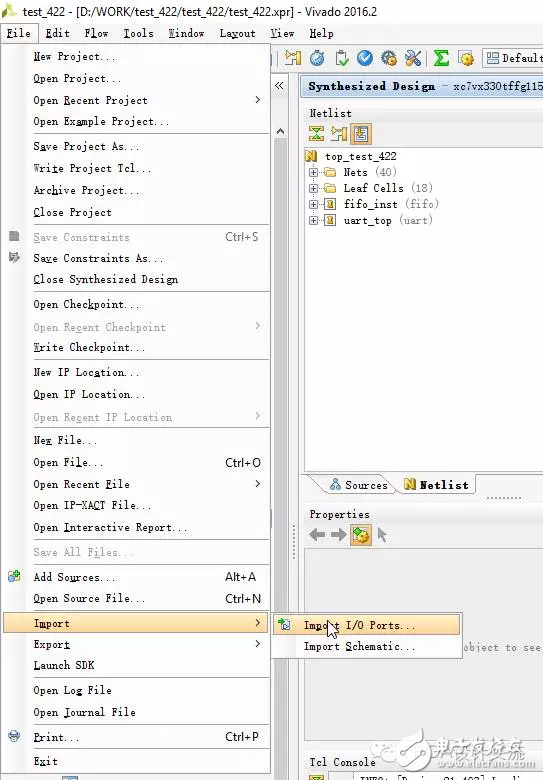Expand the Leaf Cells (18) node
The image size is (543, 780).
[x=313, y=188]
